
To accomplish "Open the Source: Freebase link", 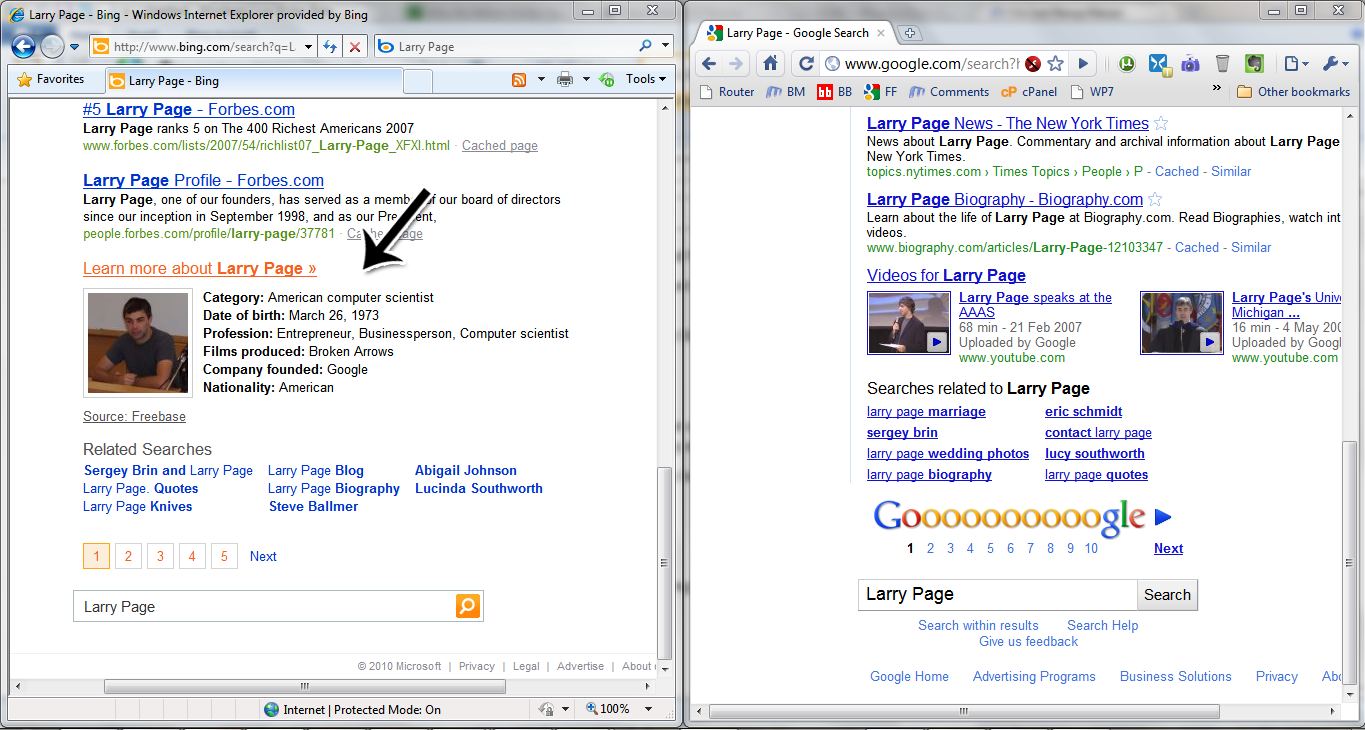I will click(134, 416).
